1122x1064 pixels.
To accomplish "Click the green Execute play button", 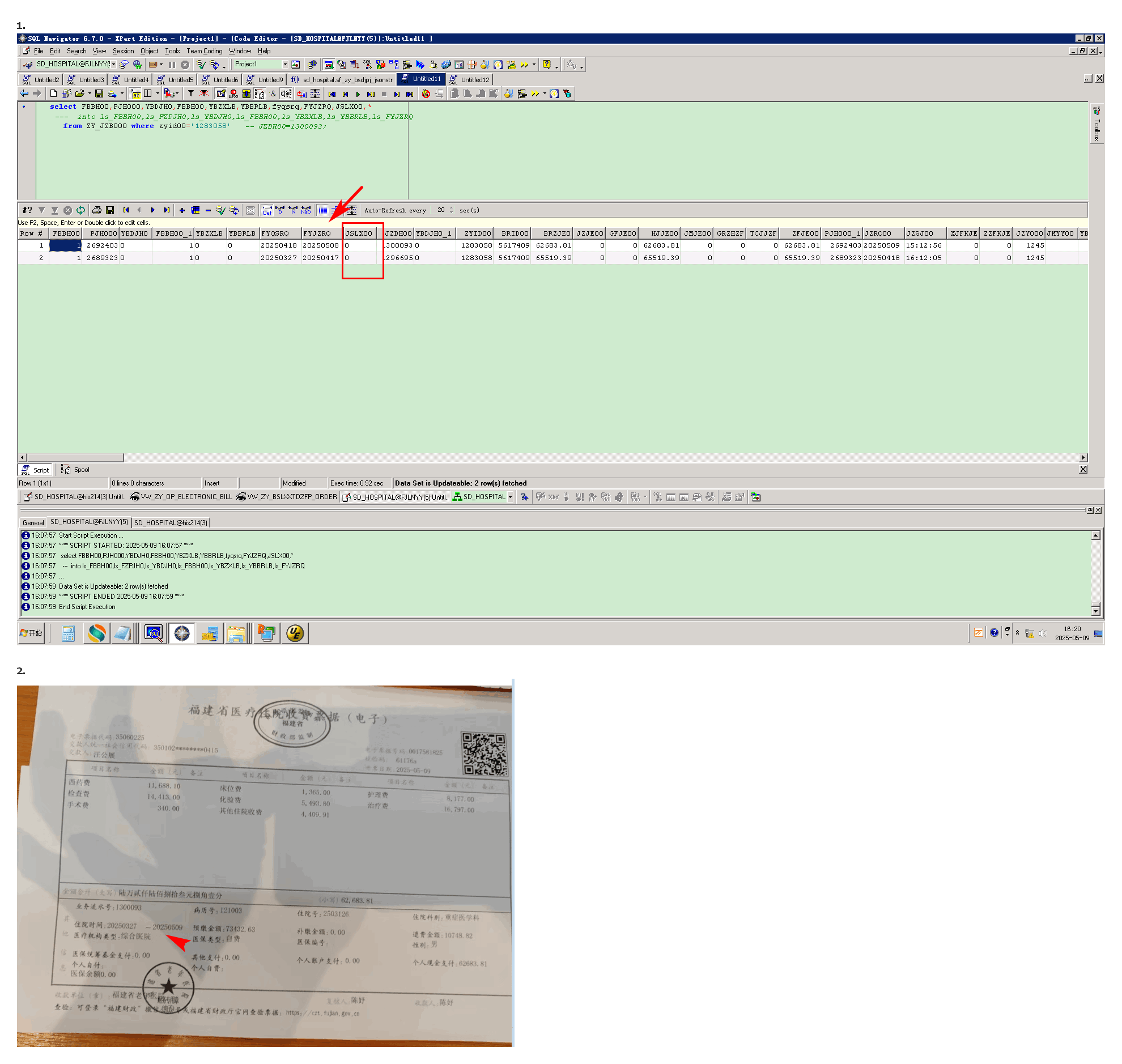I will (x=358, y=94).
